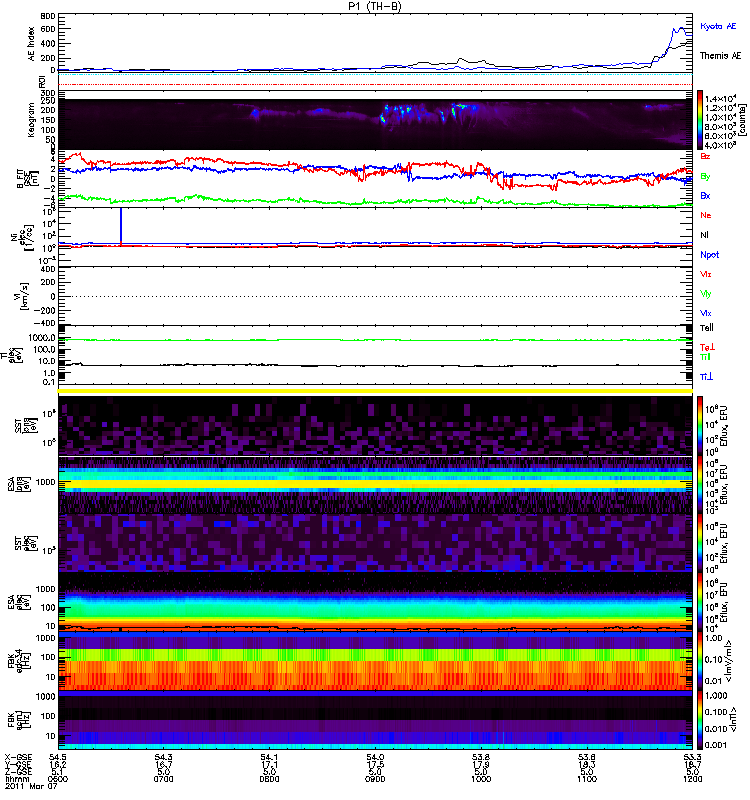The width and height of the screenshot is (750, 800).
Task: Click the AE index peak near 1200
Action: (x=680, y=28)
